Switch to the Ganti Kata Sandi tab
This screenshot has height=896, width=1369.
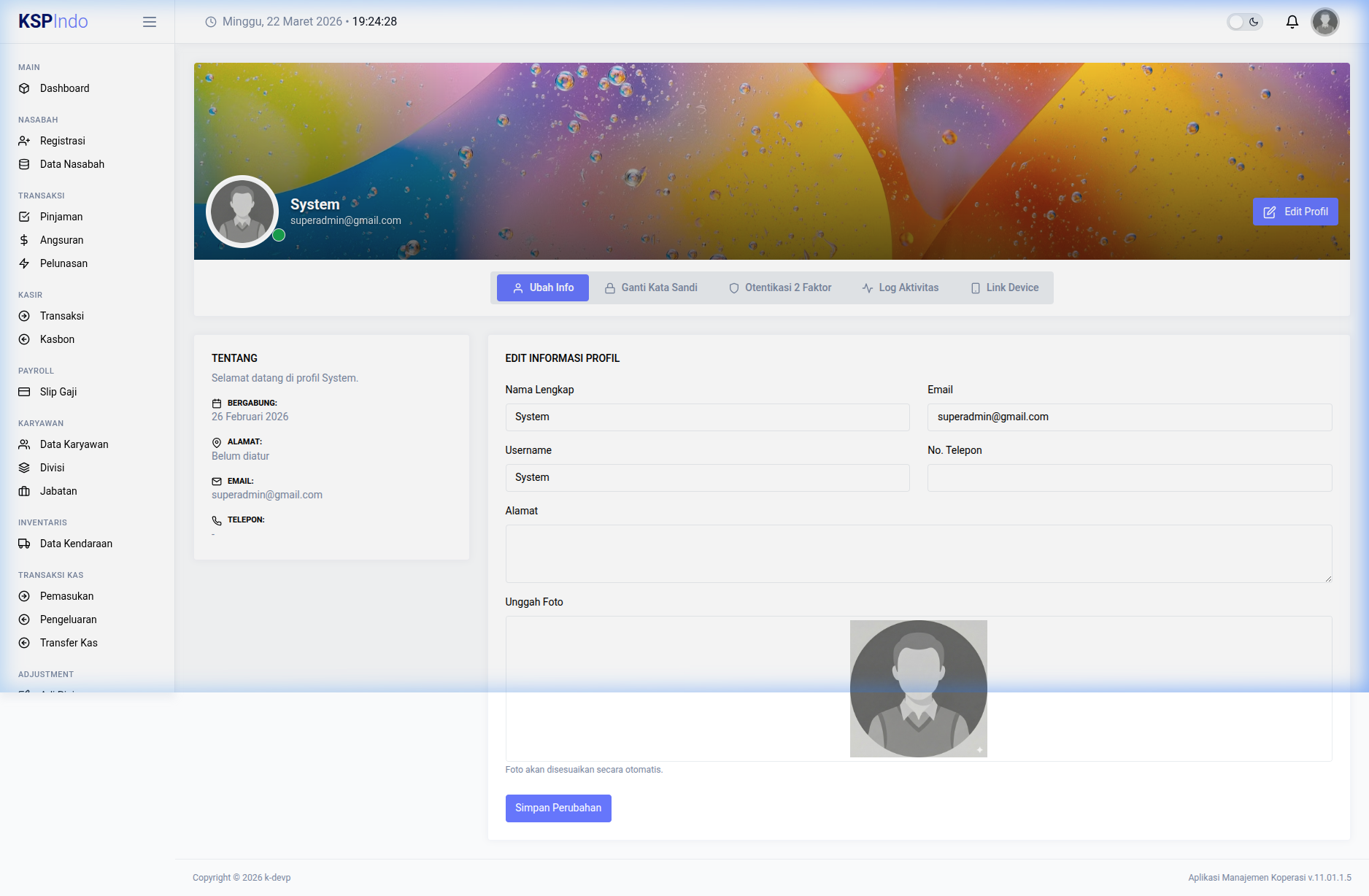point(650,287)
